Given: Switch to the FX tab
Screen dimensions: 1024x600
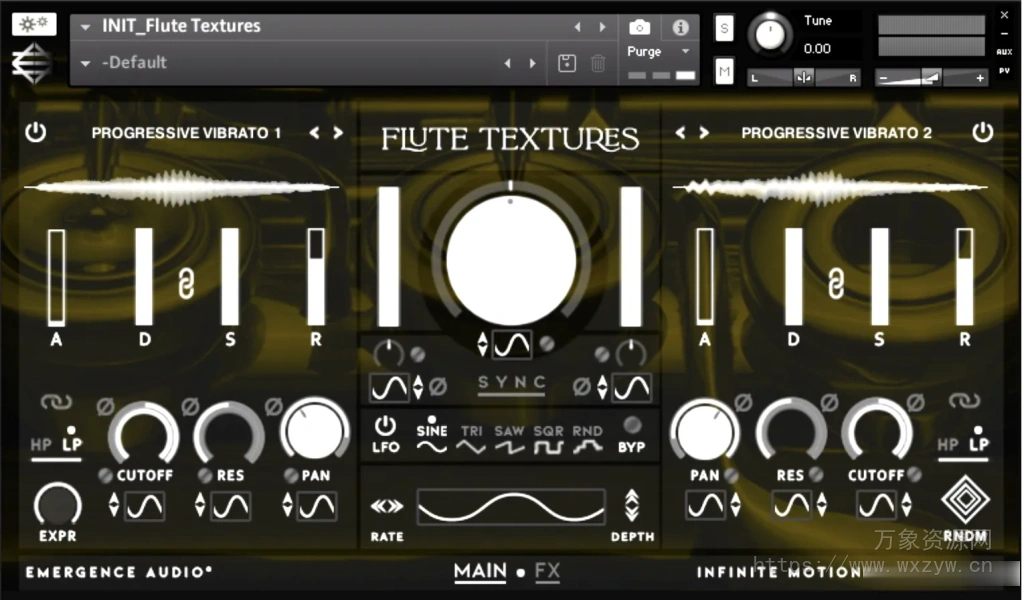Looking at the screenshot, I should tap(547, 572).
